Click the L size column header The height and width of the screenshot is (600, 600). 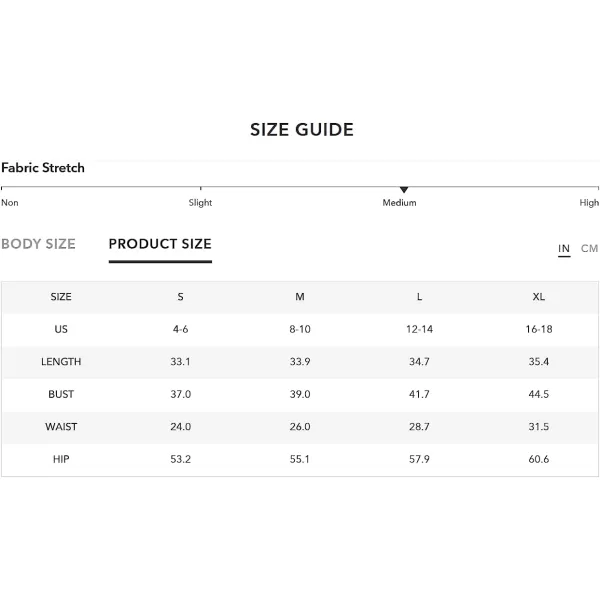[419, 297]
